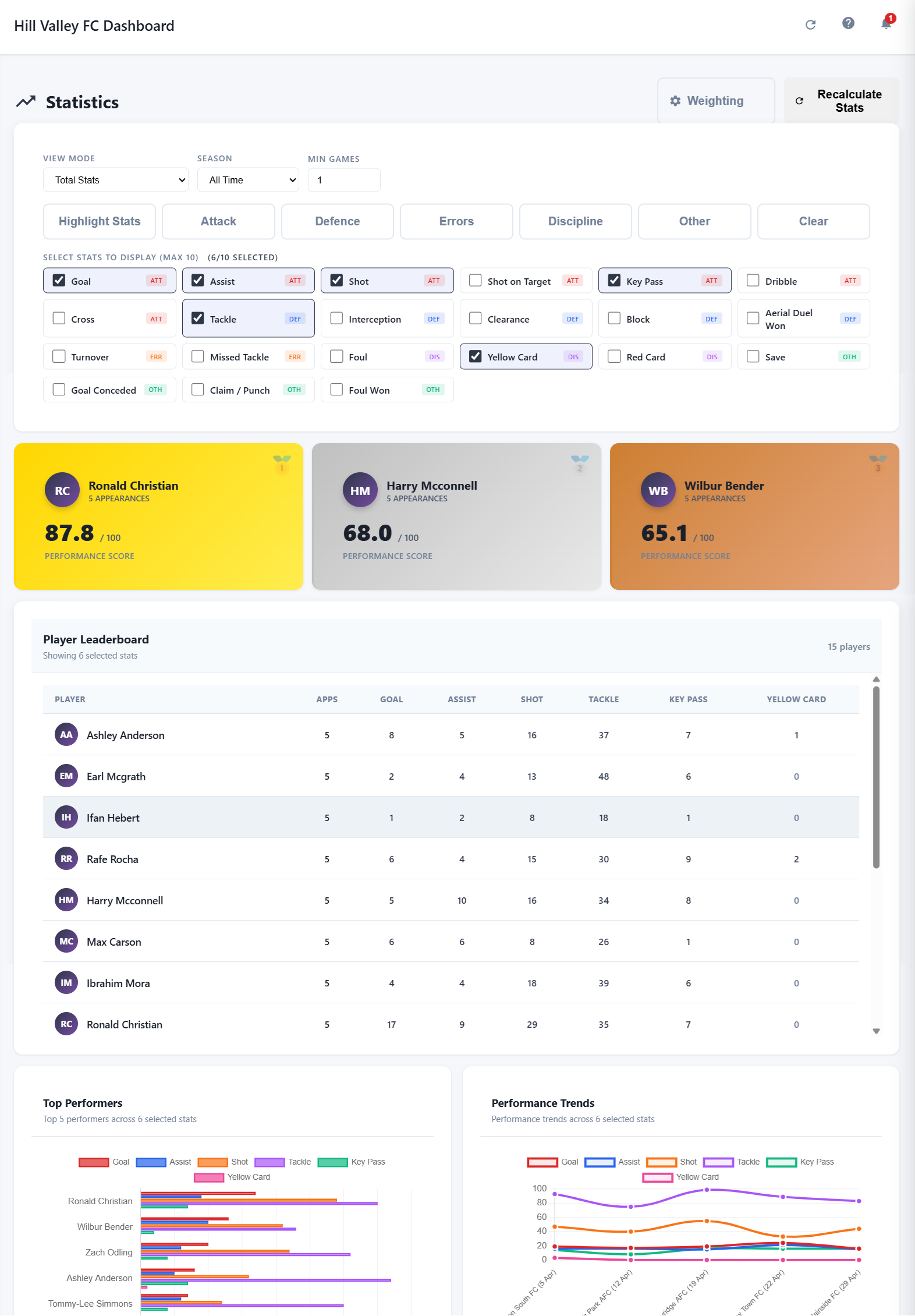Click Ashley Anderson's AA avatar in leaderboard
Image resolution: width=915 pixels, height=1316 pixels.
click(66, 735)
